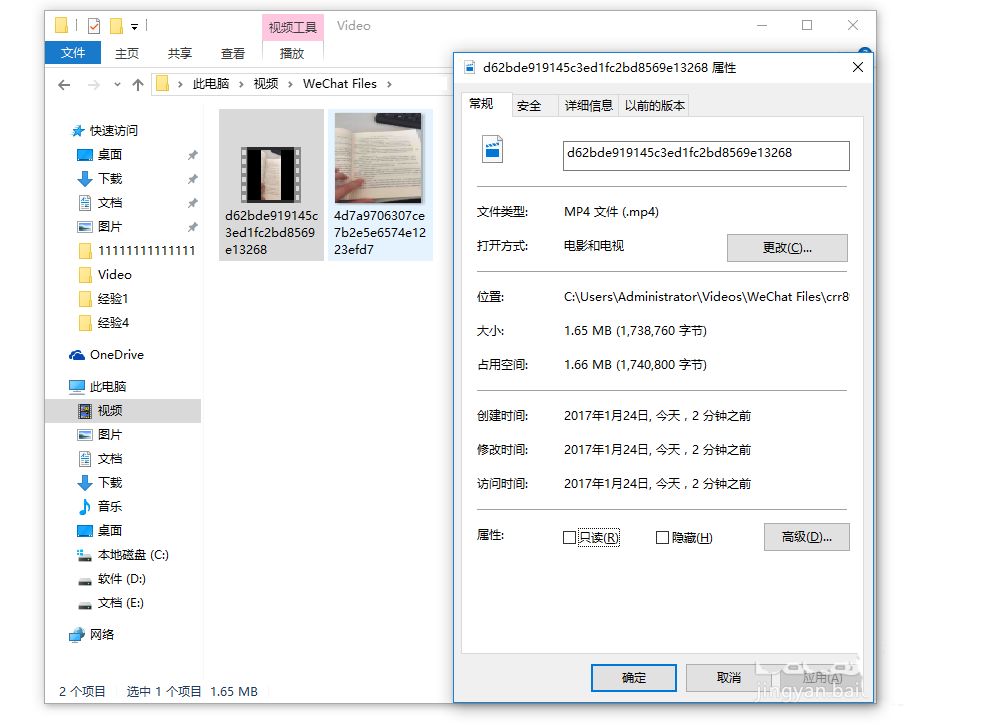Open the quick access toolbar customize dropdown
This screenshot has width=983, height=725.
134,26
